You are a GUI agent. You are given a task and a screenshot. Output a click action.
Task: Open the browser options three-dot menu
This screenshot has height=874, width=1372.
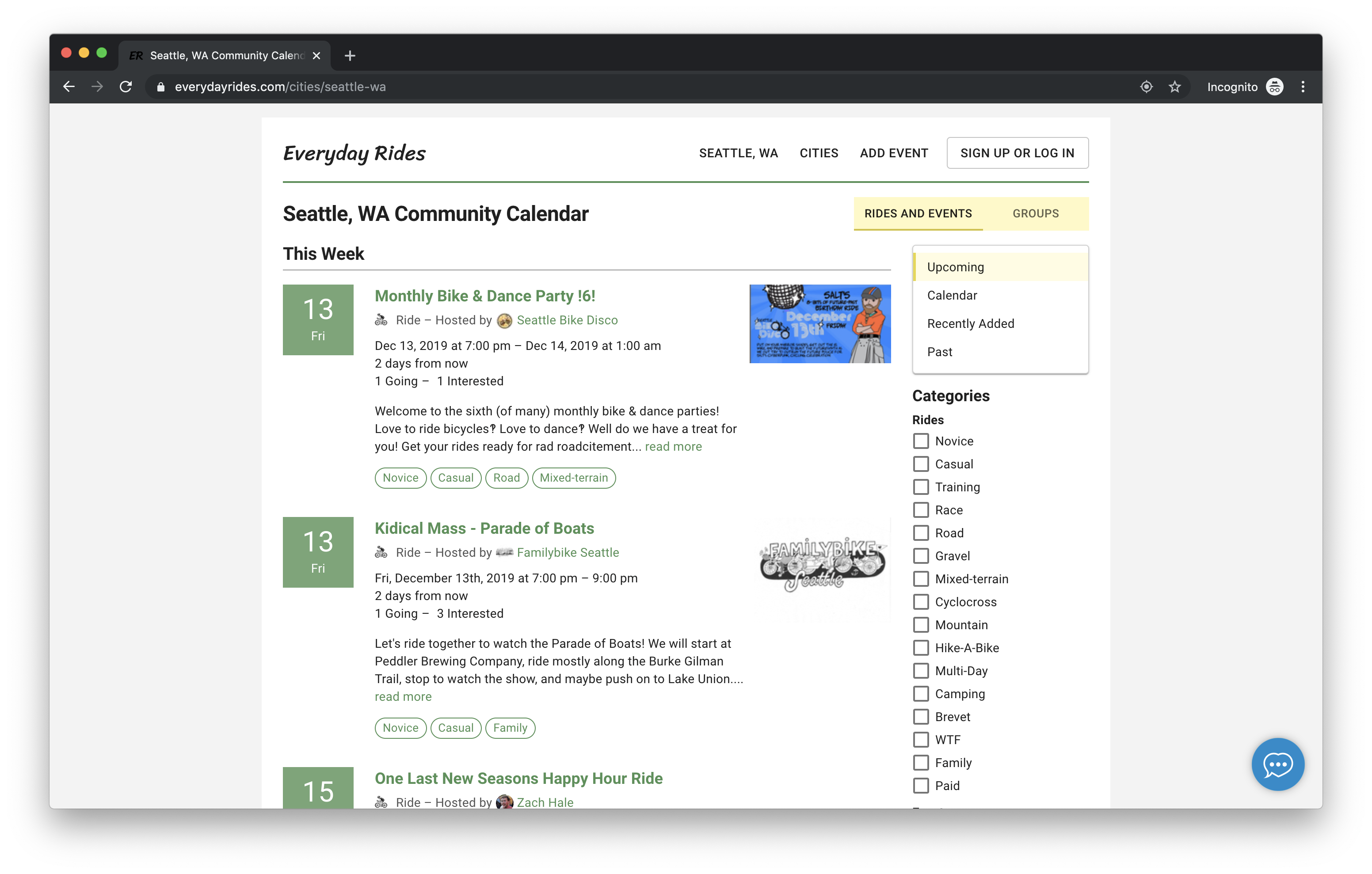pyautogui.click(x=1303, y=87)
